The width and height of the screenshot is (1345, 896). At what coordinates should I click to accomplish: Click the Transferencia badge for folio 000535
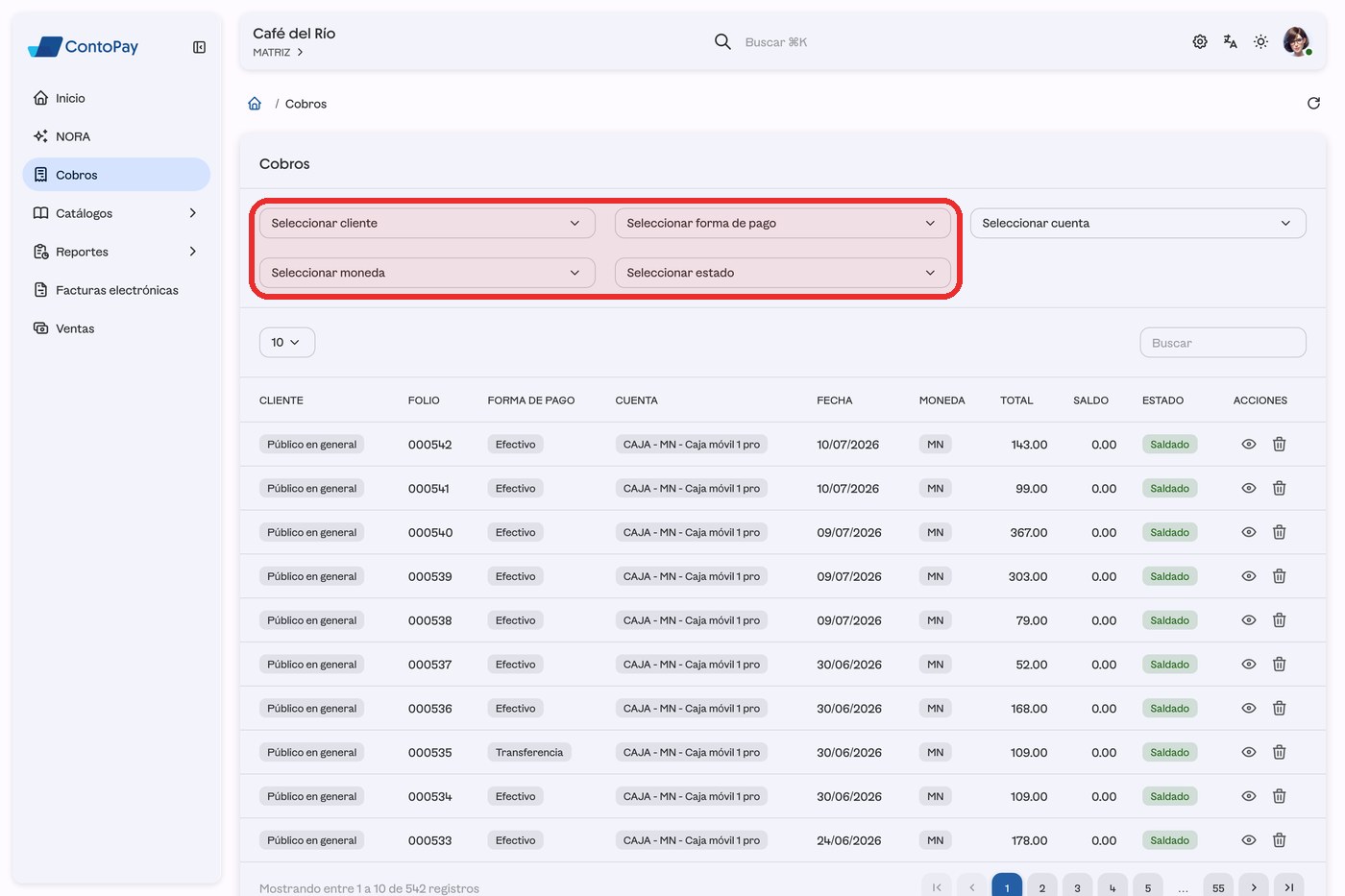click(529, 753)
